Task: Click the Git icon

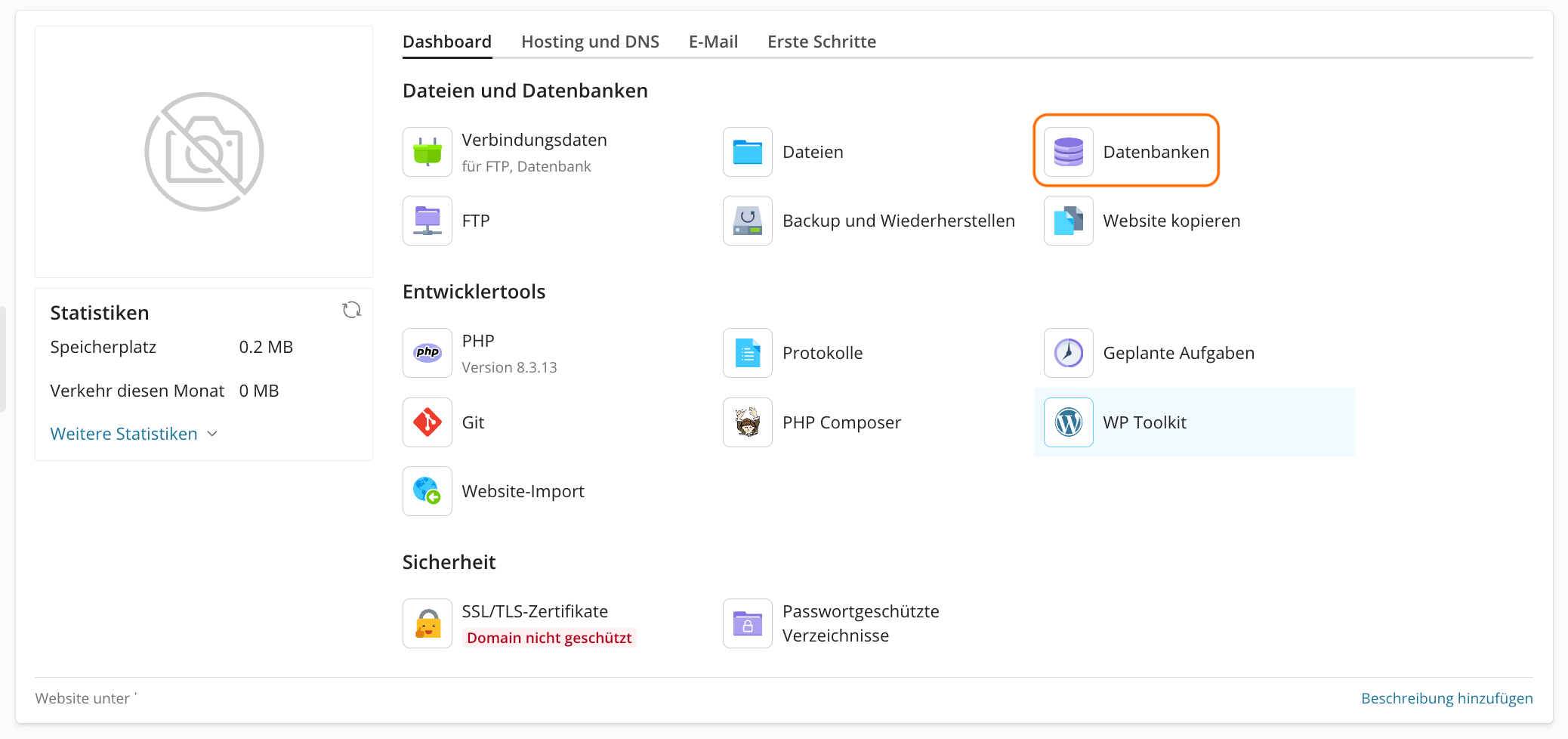Action: tap(427, 422)
